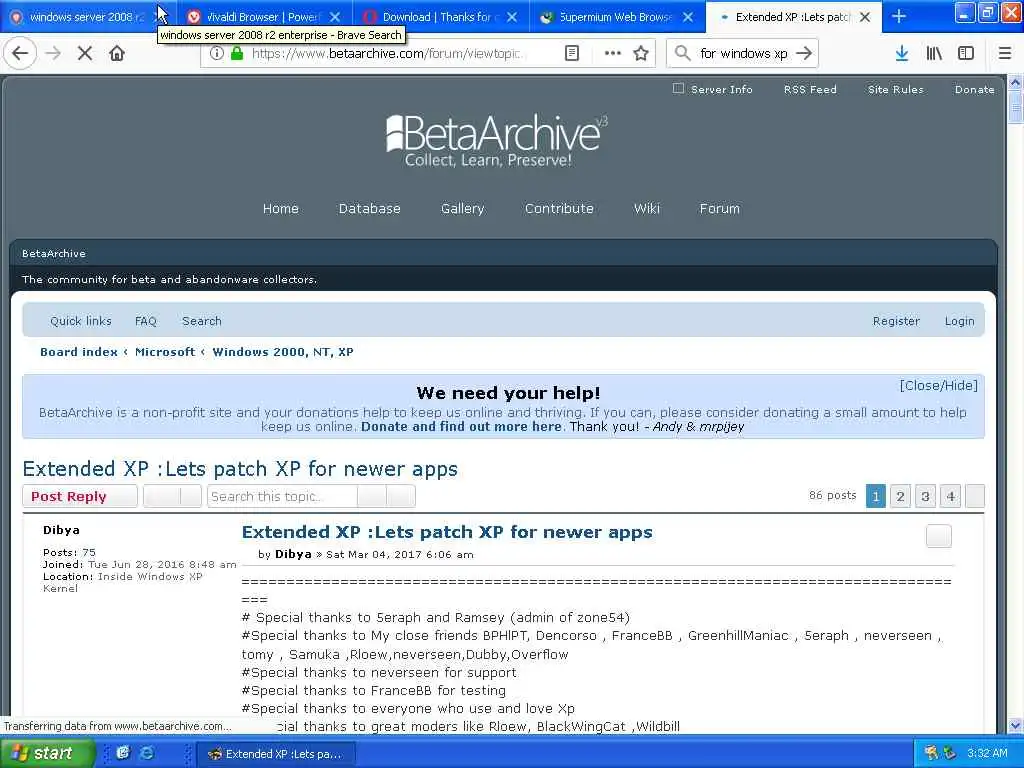
Task: Open the FAQ link
Action: coord(146,321)
